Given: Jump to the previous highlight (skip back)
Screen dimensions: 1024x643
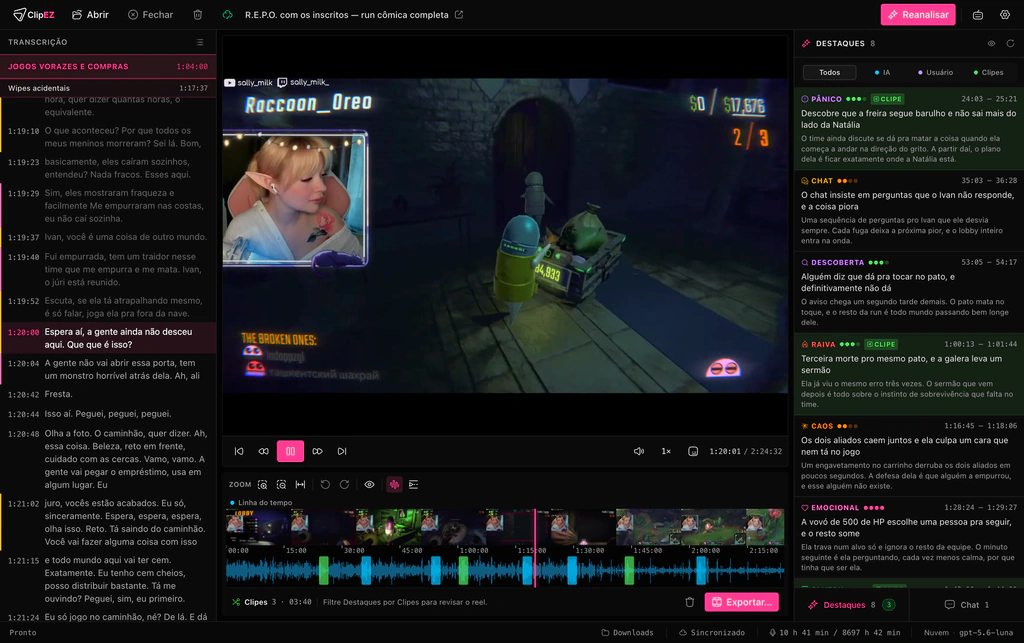Looking at the screenshot, I should pyautogui.click(x=239, y=451).
